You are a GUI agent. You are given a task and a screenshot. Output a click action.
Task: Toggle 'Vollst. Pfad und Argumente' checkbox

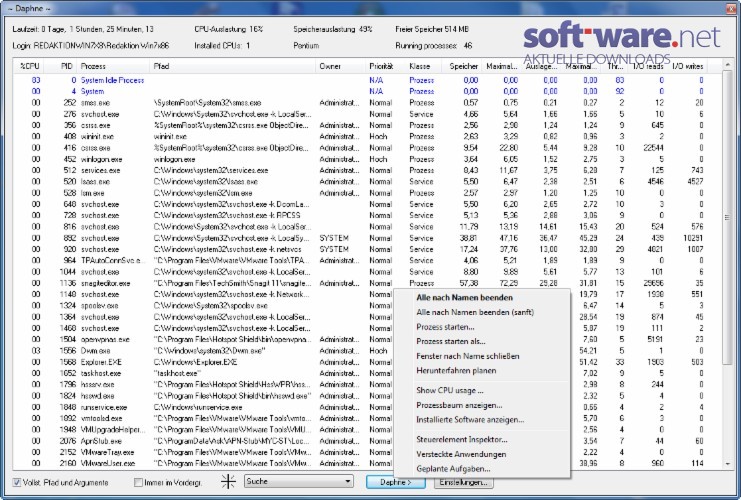point(17,483)
